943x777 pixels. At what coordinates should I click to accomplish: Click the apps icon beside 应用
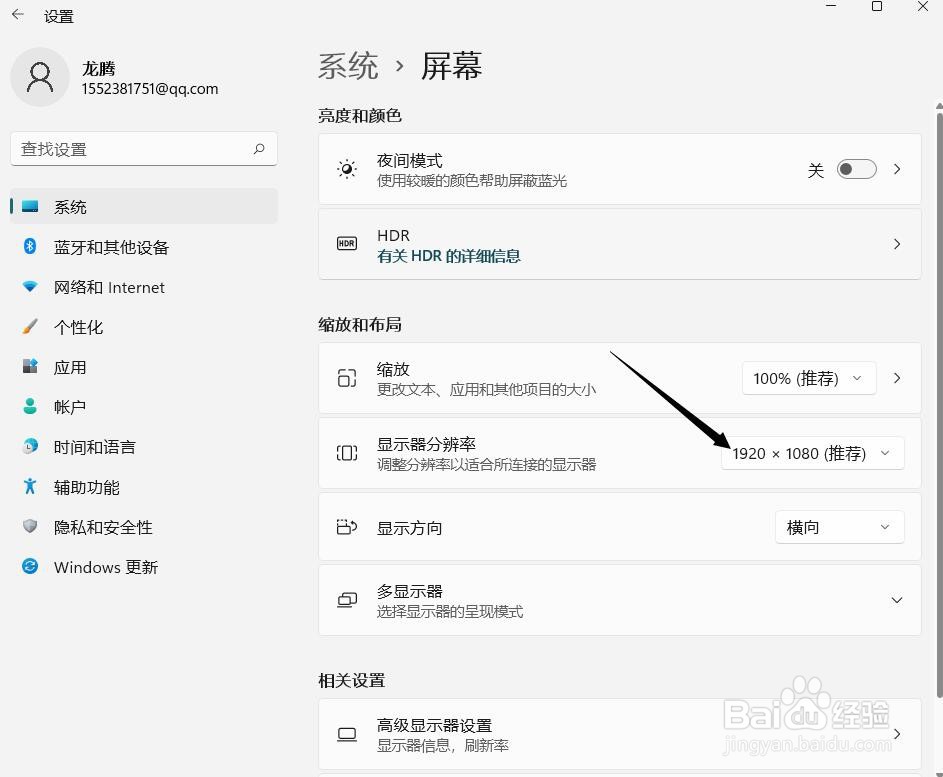29,366
